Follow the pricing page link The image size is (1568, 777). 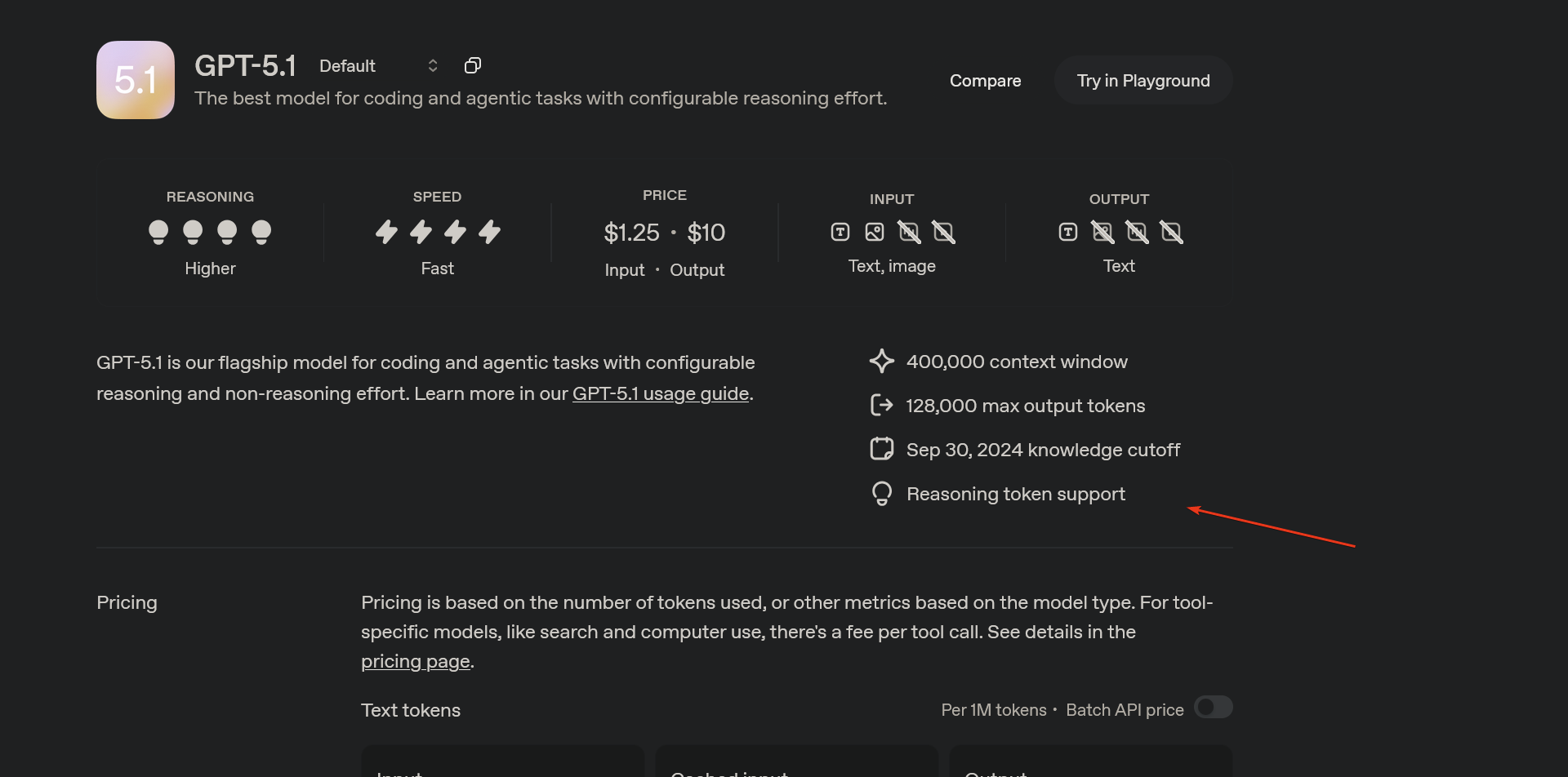click(416, 661)
